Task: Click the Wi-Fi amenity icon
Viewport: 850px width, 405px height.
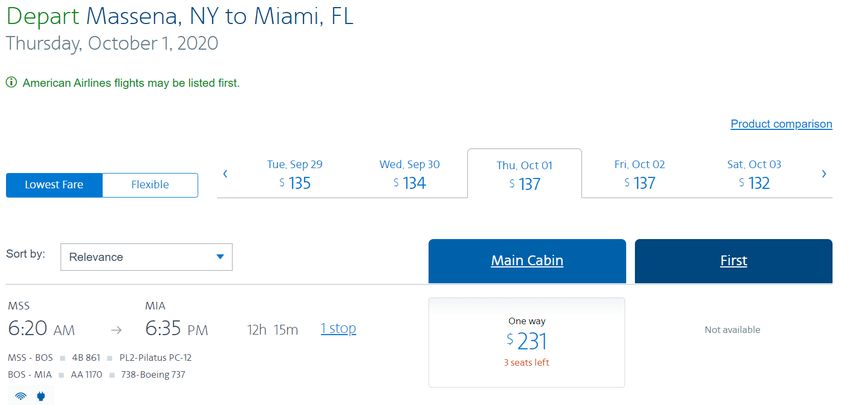Action: coord(21,397)
